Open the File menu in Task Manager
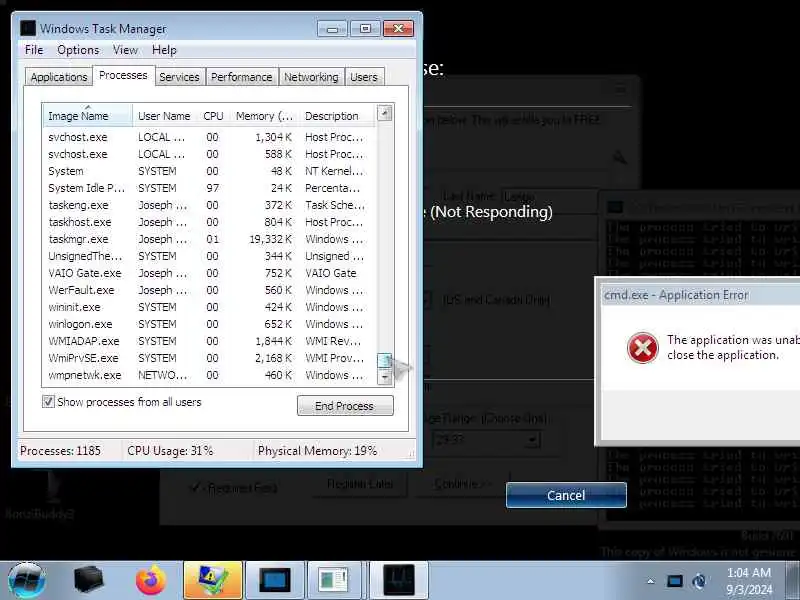Viewport: 800px width, 600px height. (34, 50)
